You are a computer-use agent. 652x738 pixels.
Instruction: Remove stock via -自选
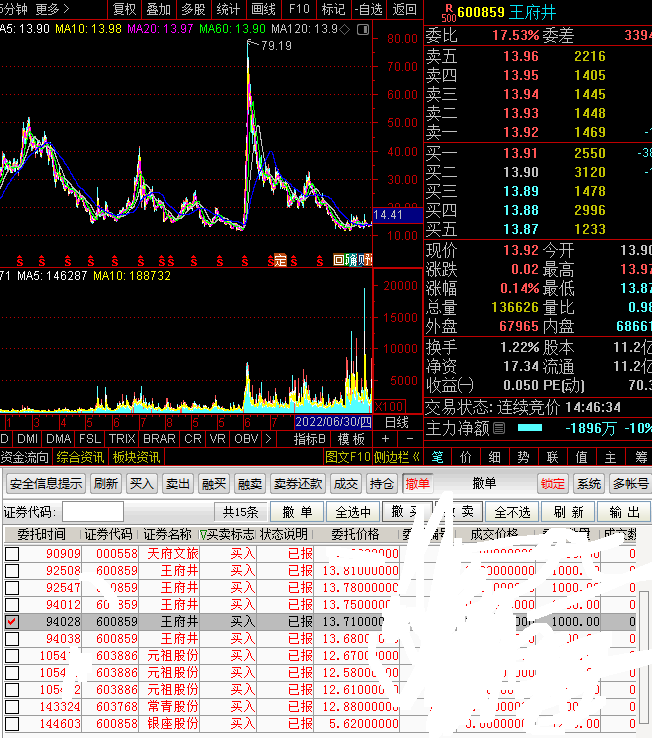pyautogui.click(x=369, y=9)
